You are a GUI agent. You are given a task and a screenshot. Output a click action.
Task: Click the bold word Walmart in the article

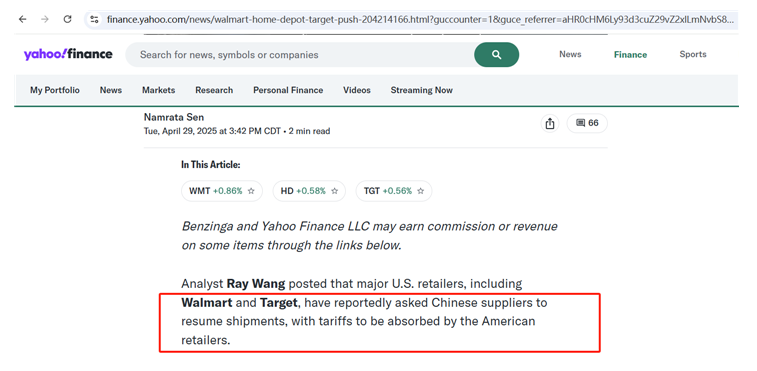pyautogui.click(x=207, y=303)
